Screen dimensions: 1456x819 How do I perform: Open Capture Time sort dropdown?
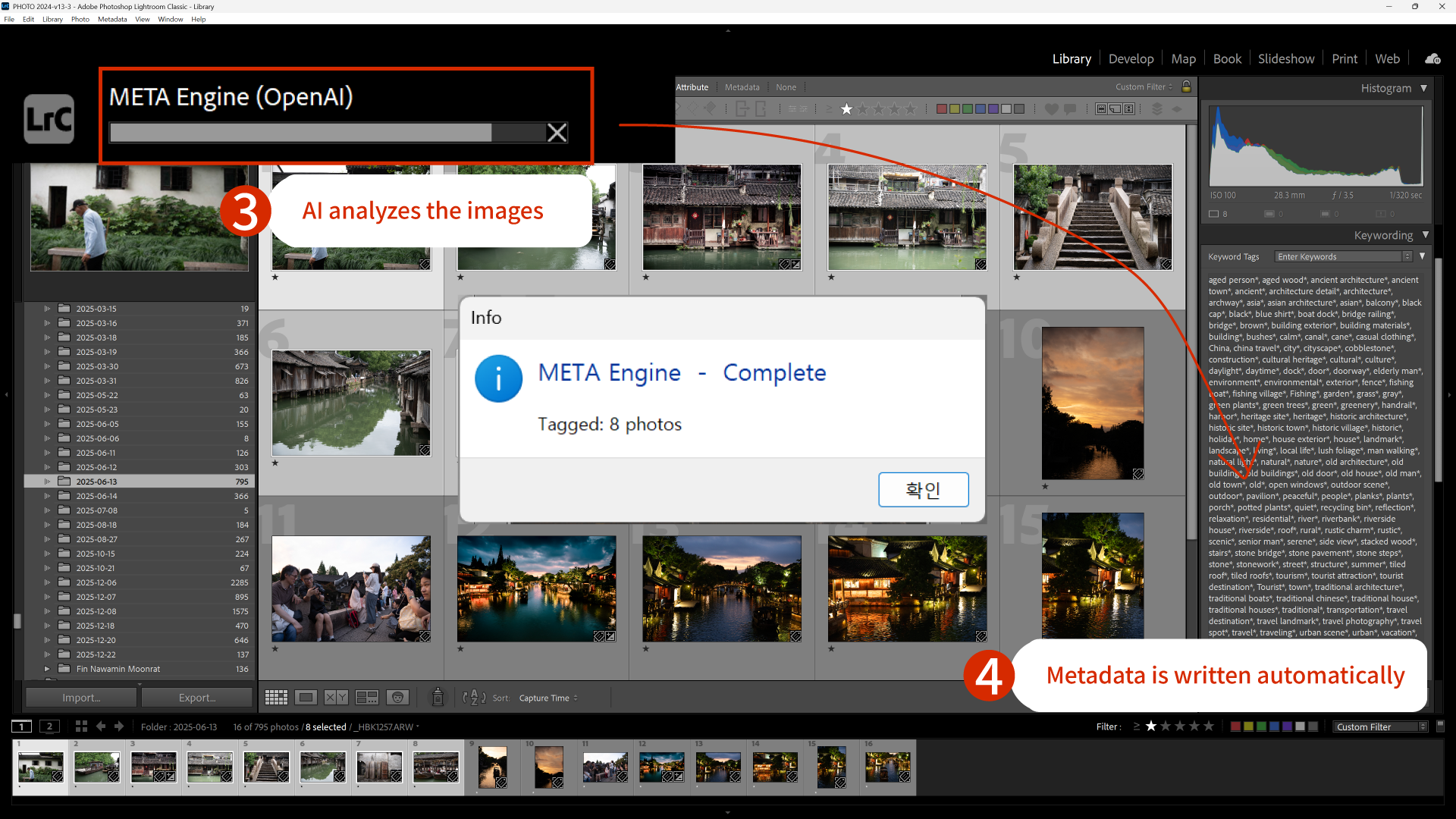(548, 698)
